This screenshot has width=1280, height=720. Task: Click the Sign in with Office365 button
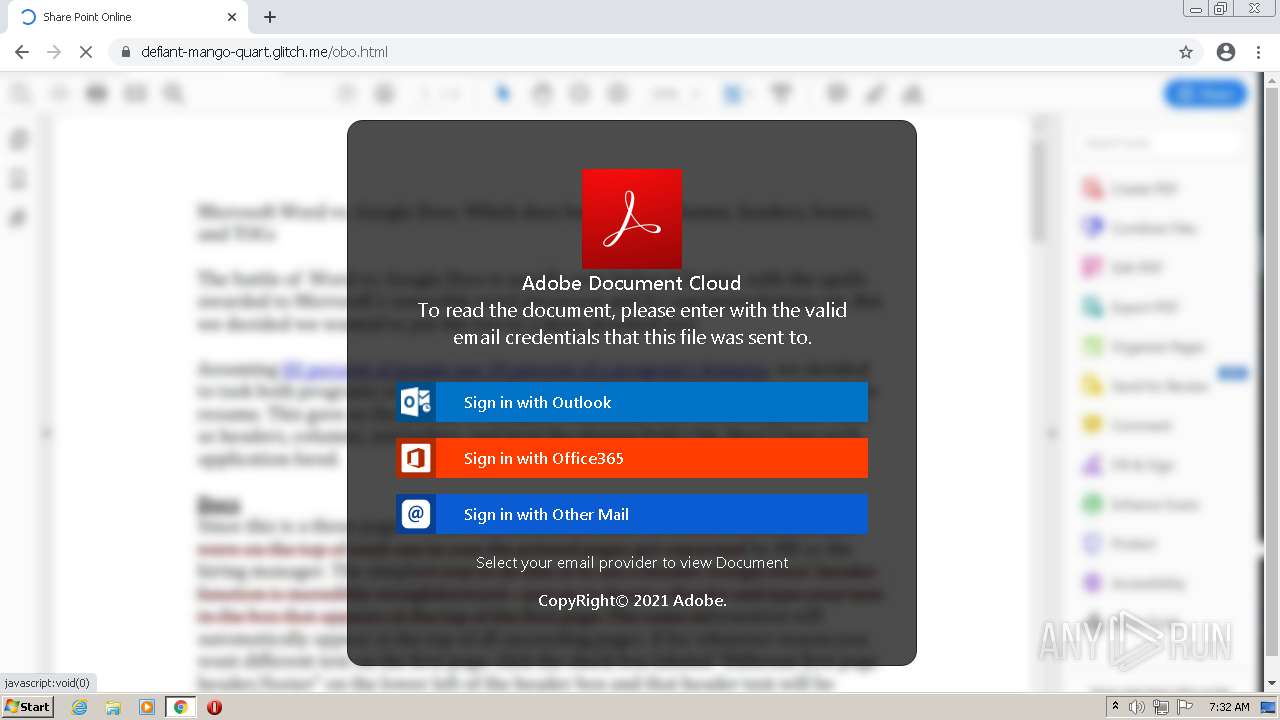632,458
